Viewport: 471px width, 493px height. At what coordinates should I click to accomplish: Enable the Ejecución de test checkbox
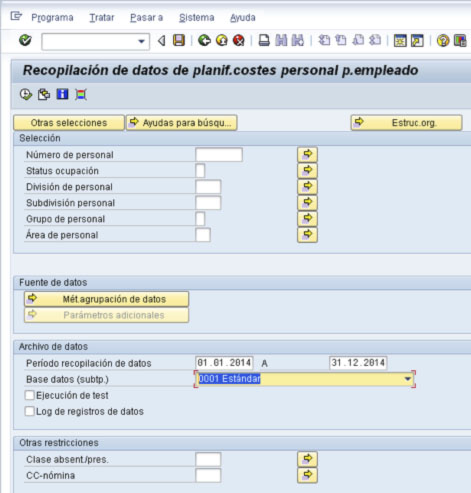click(30, 395)
